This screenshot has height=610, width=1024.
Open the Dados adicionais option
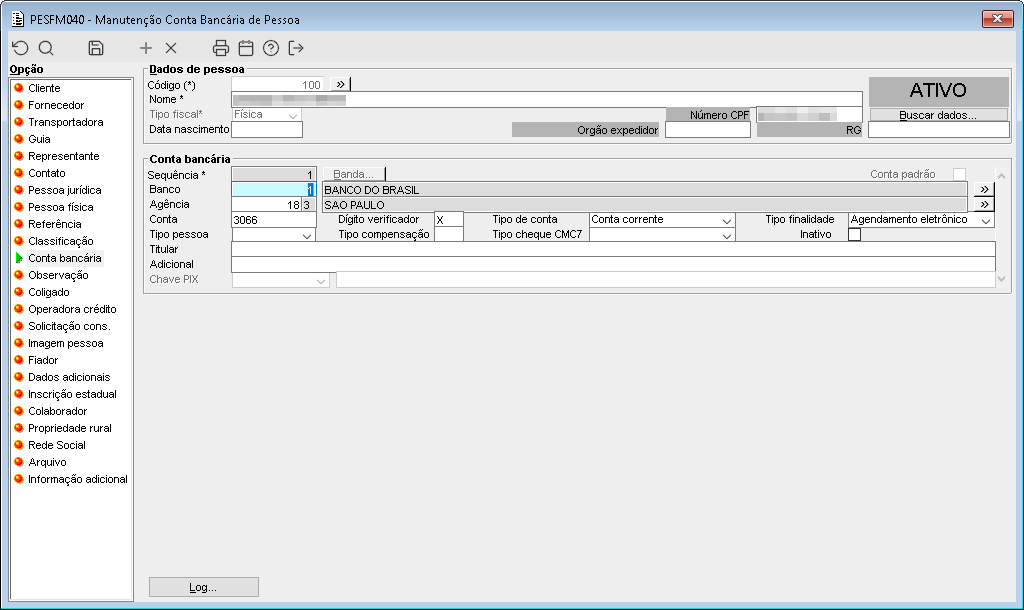tap(69, 377)
